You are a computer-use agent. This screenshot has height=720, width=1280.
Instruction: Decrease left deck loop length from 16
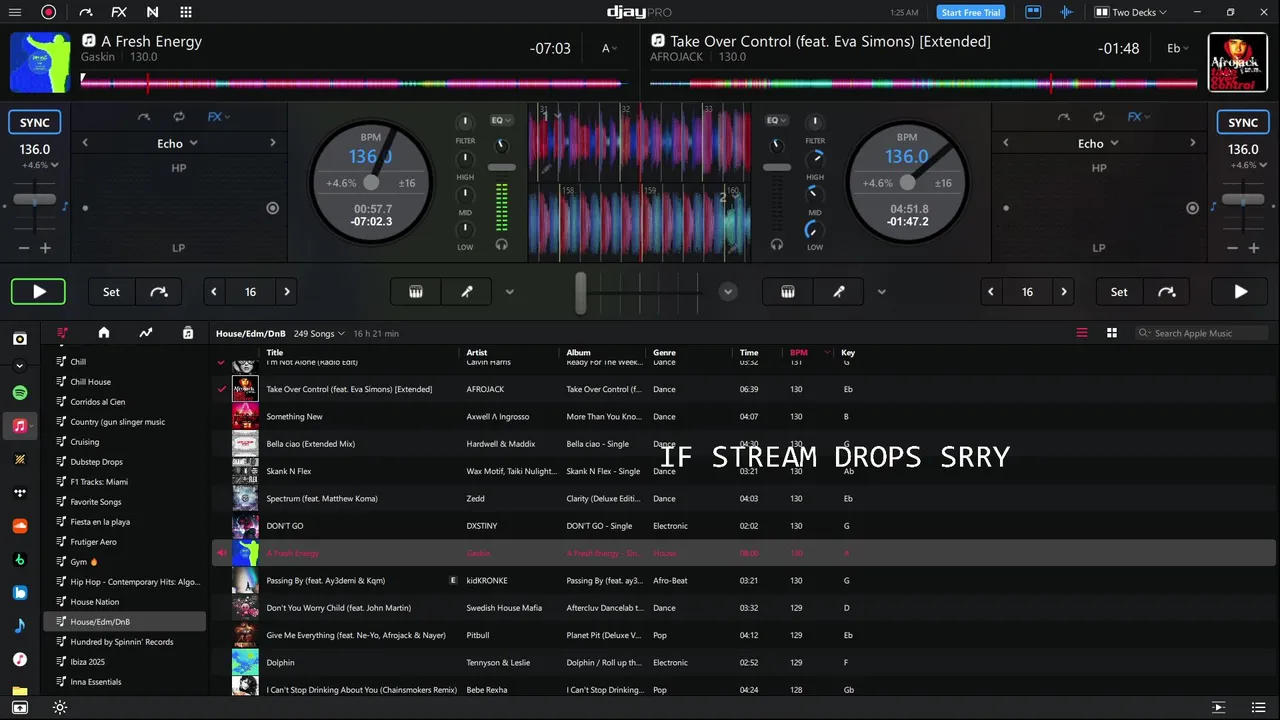click(x=214, y=292)
